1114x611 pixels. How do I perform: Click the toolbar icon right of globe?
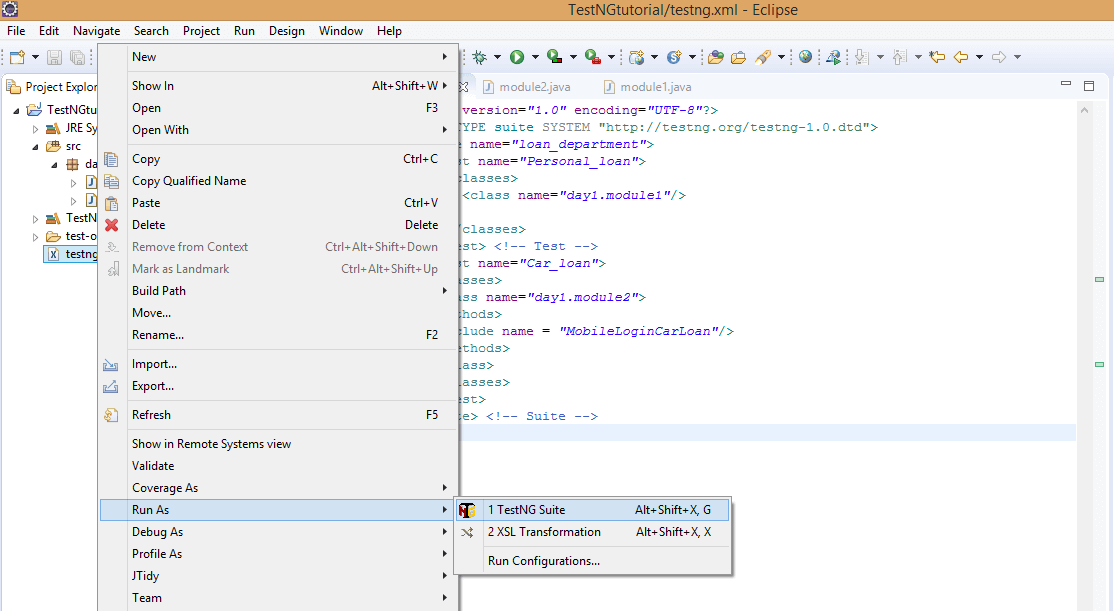coord(833,57)
